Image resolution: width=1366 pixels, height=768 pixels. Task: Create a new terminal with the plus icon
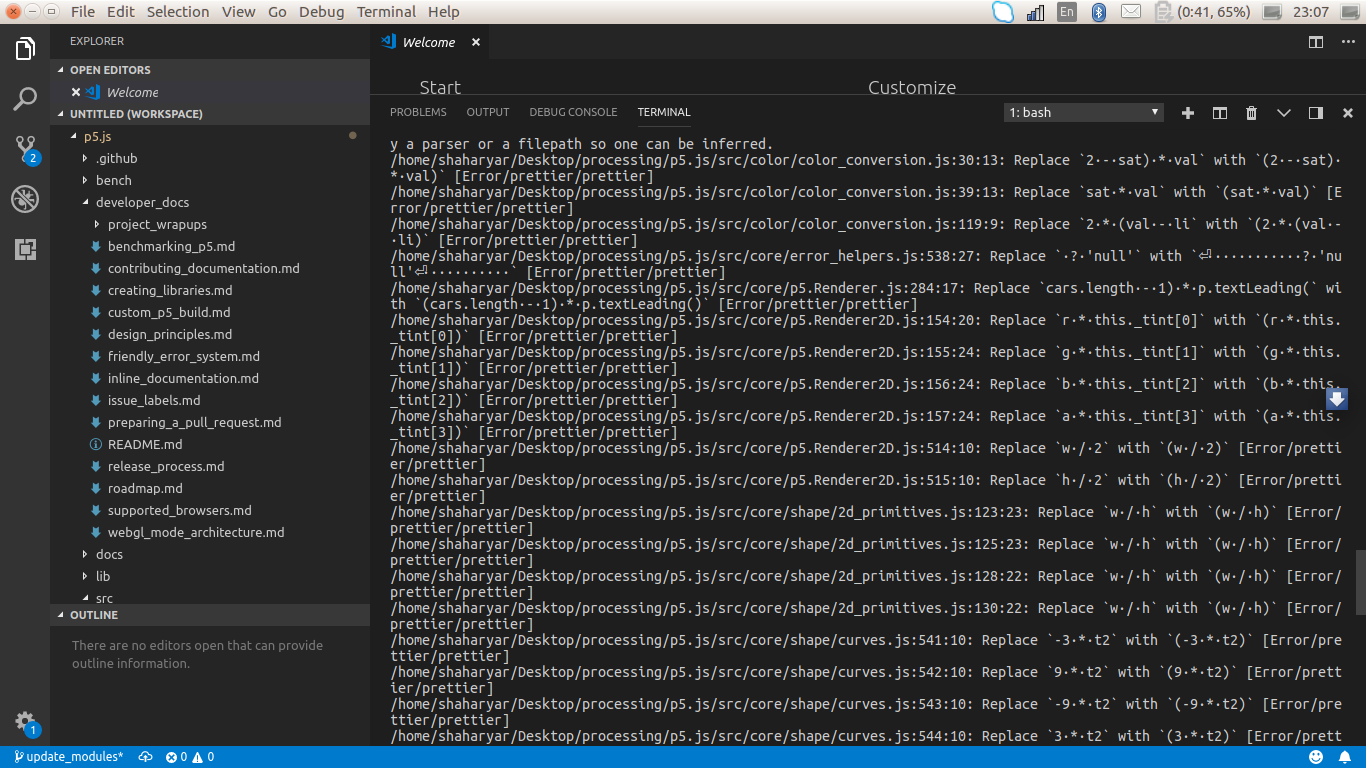(1187, 113)
